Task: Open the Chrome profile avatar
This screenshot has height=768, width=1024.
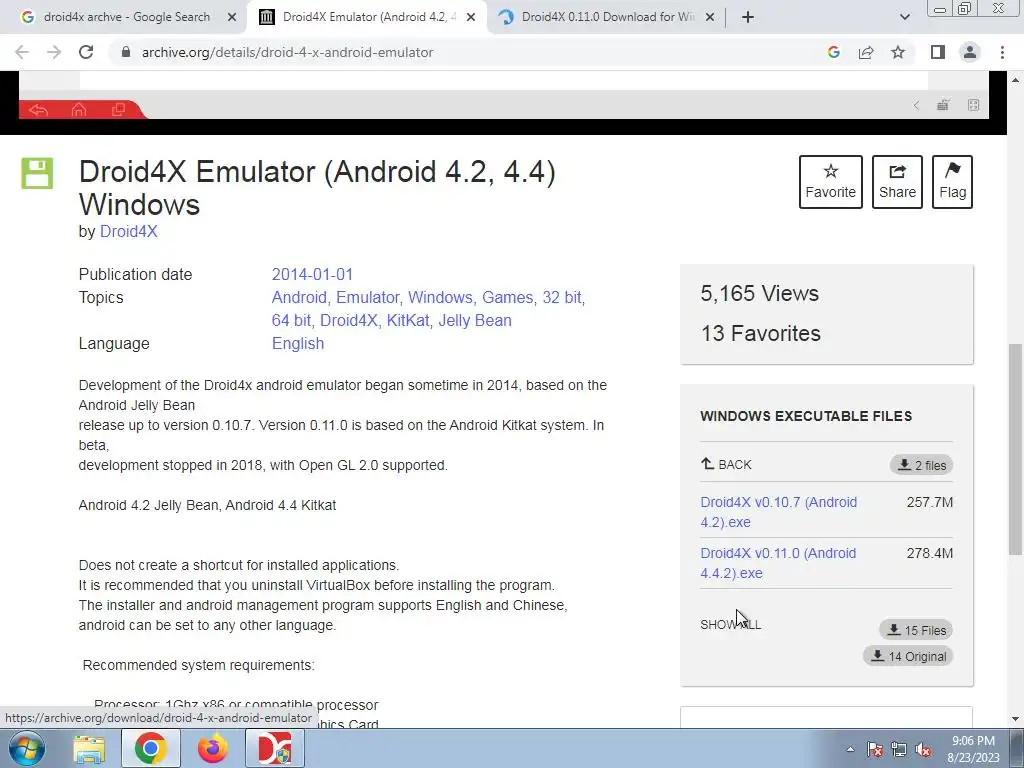Action: pos(970,52)
